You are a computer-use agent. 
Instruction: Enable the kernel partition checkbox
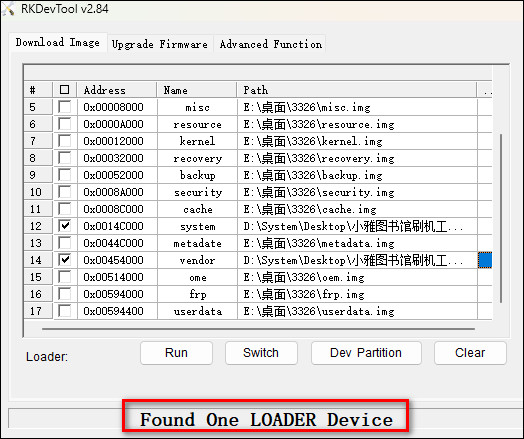coord(64,141)
